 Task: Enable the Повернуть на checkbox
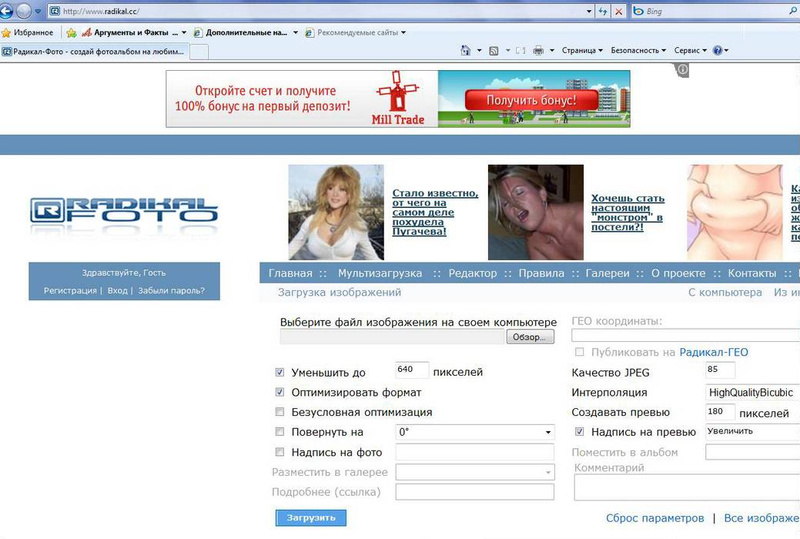[280, 432]
